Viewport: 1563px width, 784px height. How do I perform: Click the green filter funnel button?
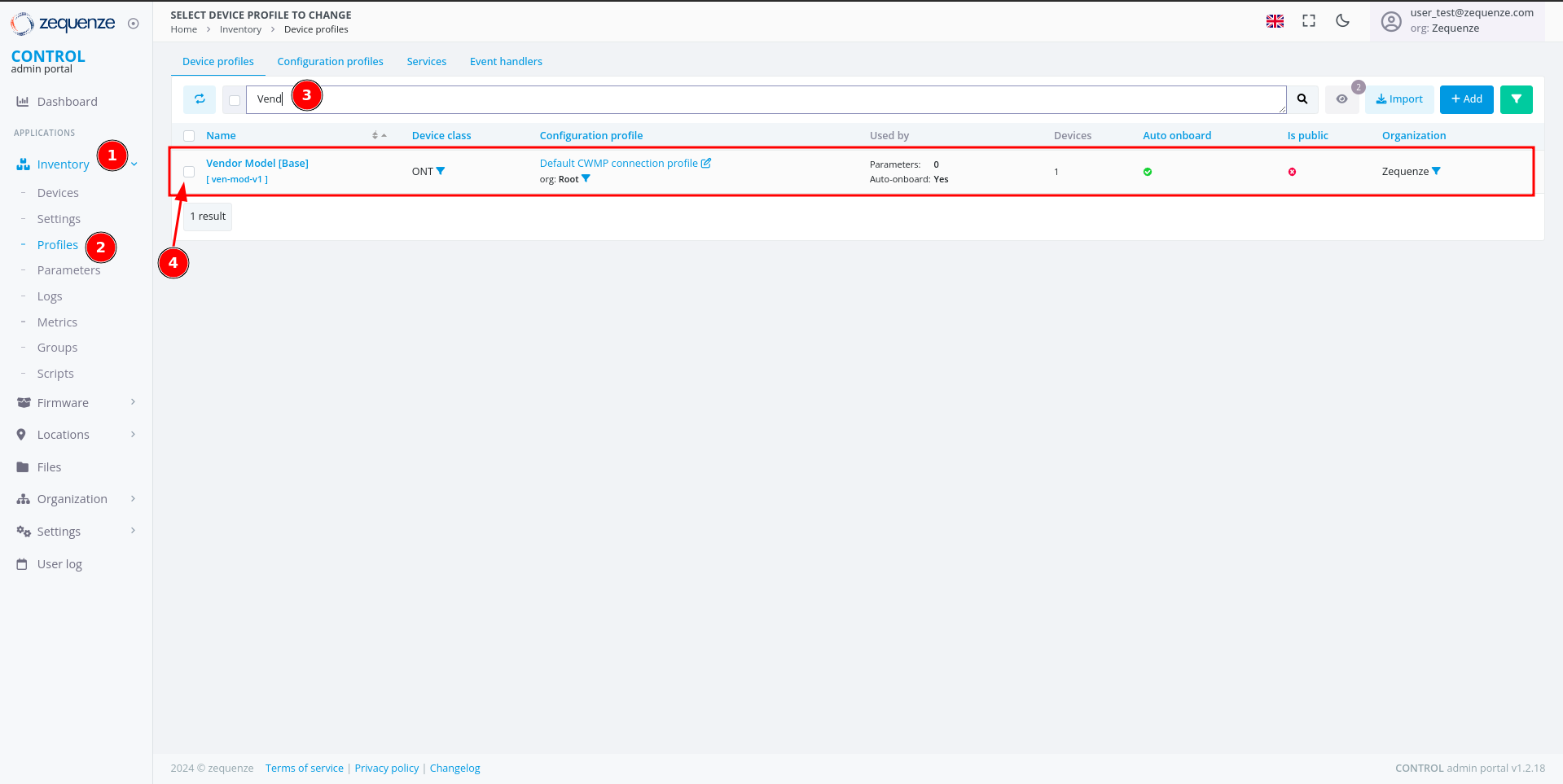[x=1516, y=99]
